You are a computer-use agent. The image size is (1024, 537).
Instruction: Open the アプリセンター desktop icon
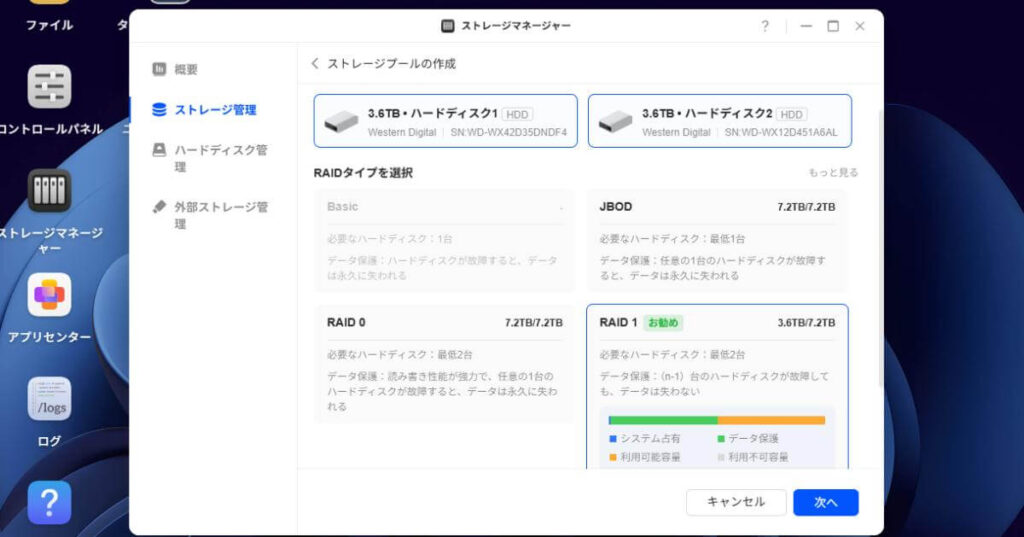[50, 295]
